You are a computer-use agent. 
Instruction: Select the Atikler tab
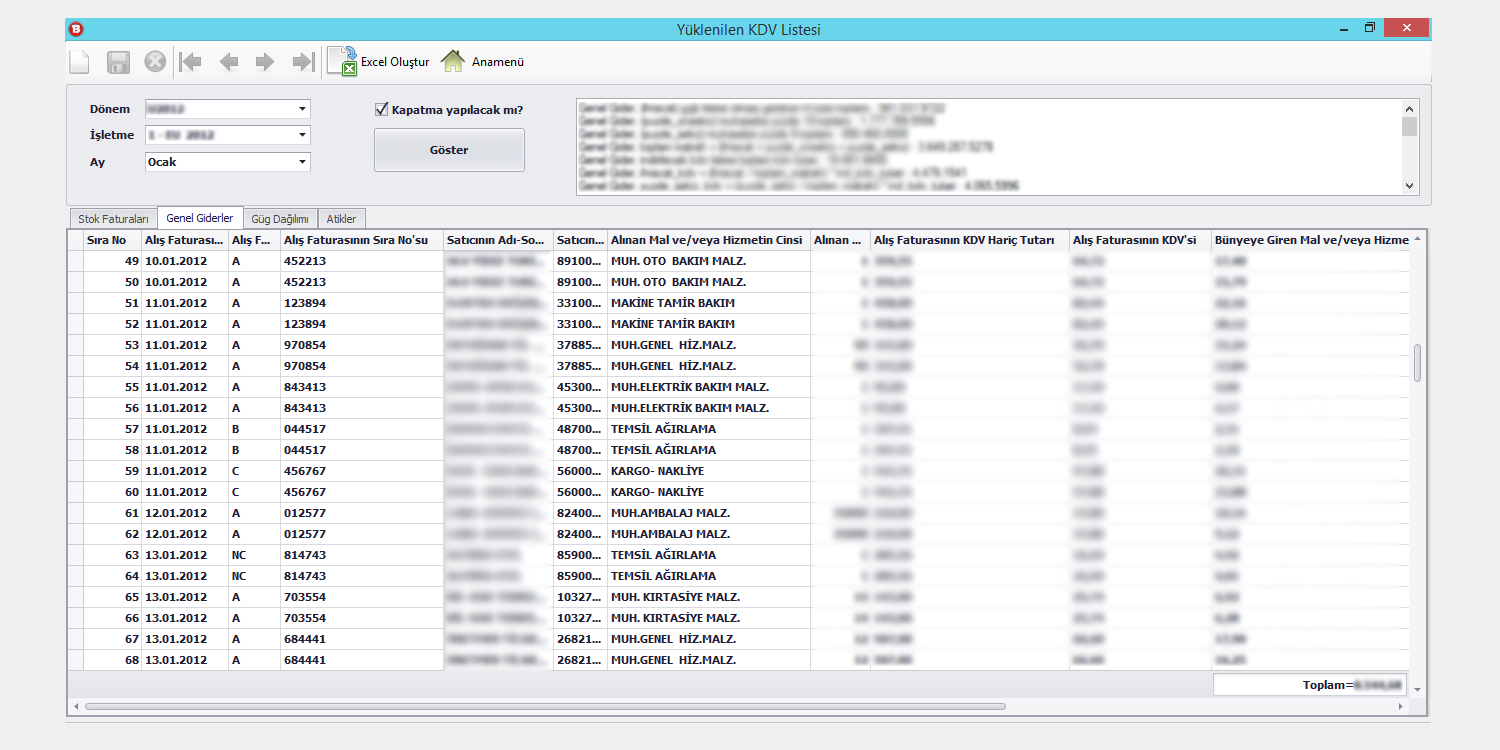[x=341, y=218]
